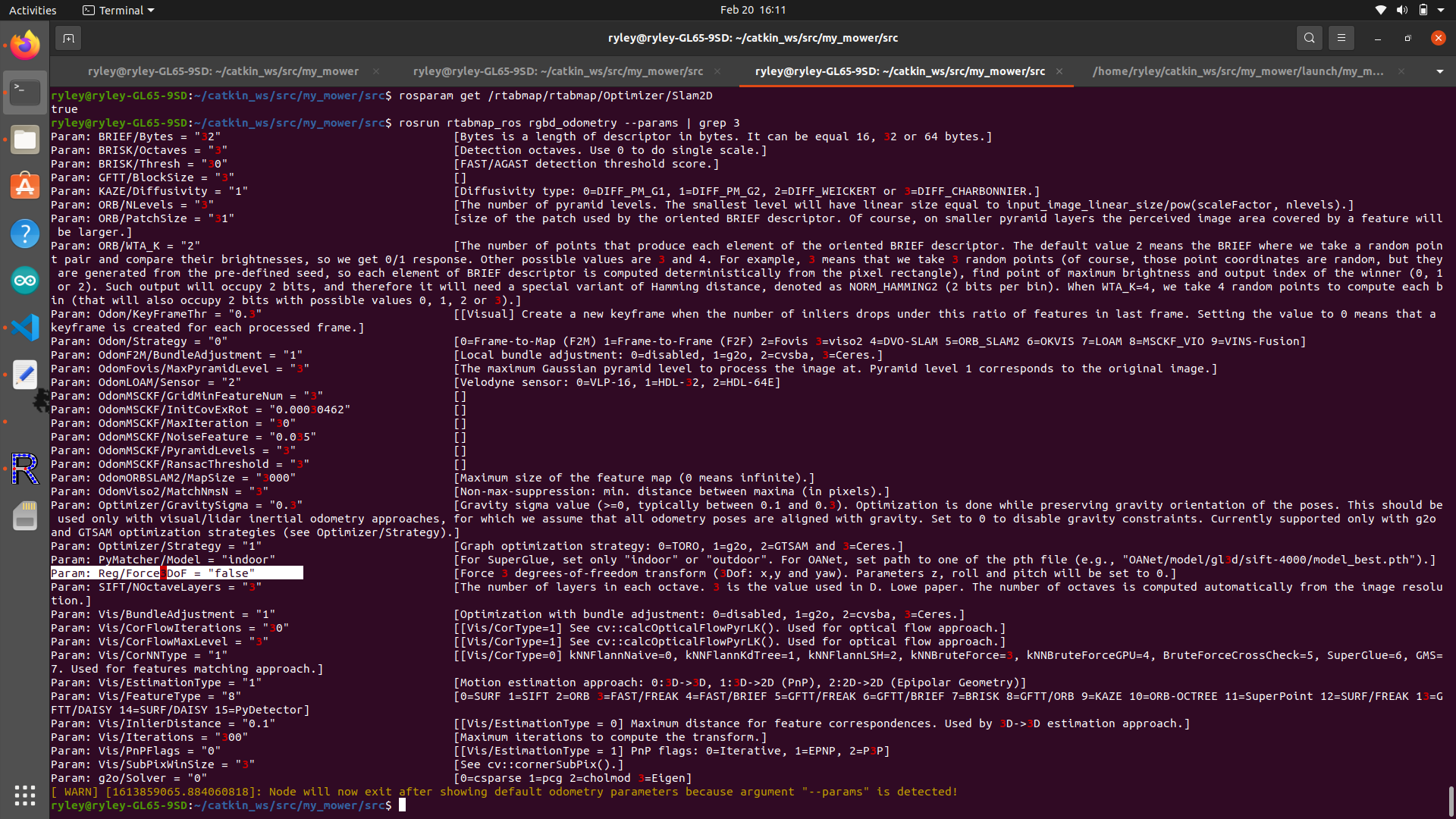Open Visual Studio Code from dock
Image resolution: width=1456 pixels, height=819 pixels.
[25, 328]
